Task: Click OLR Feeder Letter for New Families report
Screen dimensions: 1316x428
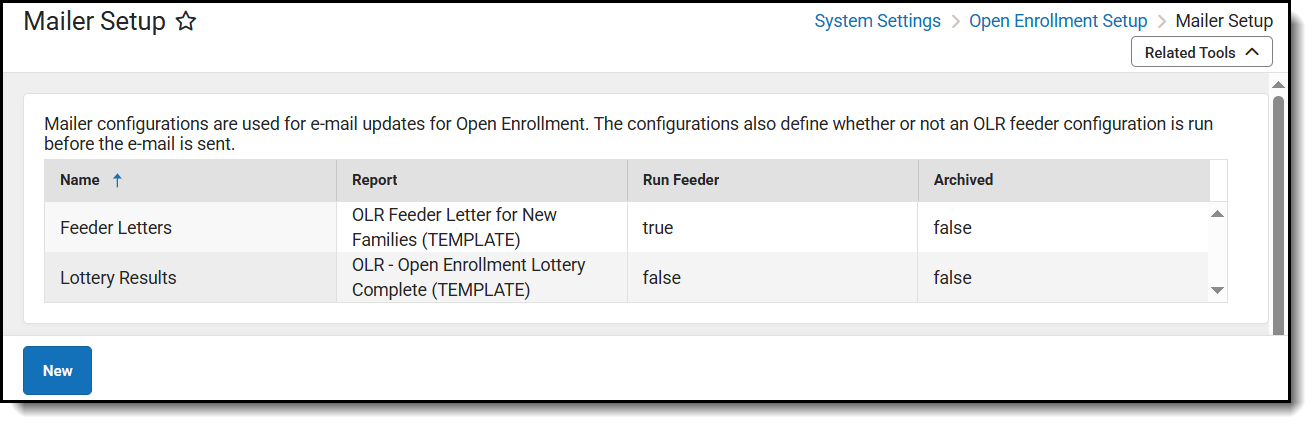Action: pyautogui.click(x=454, y=228)
